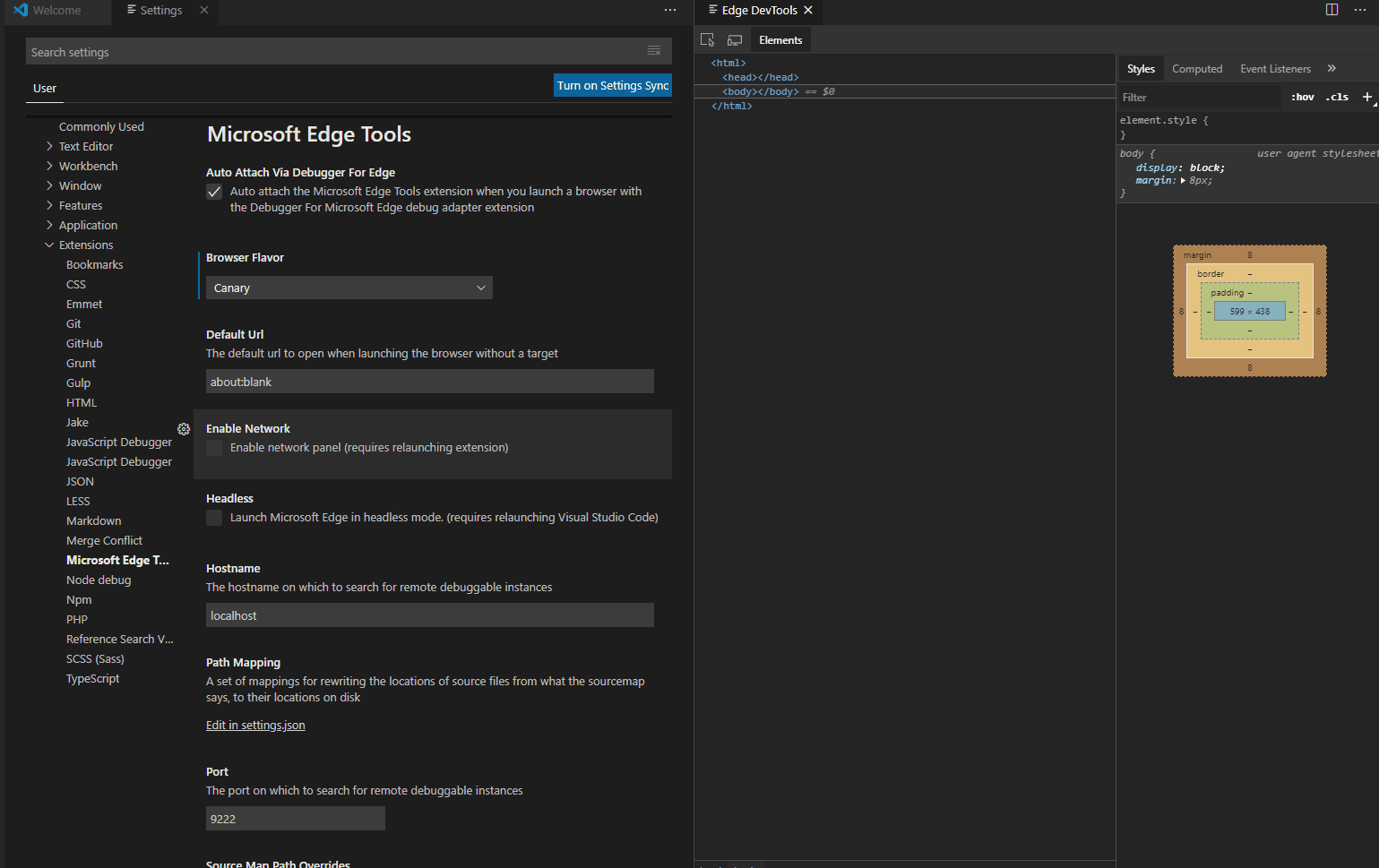Enable the network panel checkbox
The width and height of the screenshot is (1379, 868).
tap(214, 448)
